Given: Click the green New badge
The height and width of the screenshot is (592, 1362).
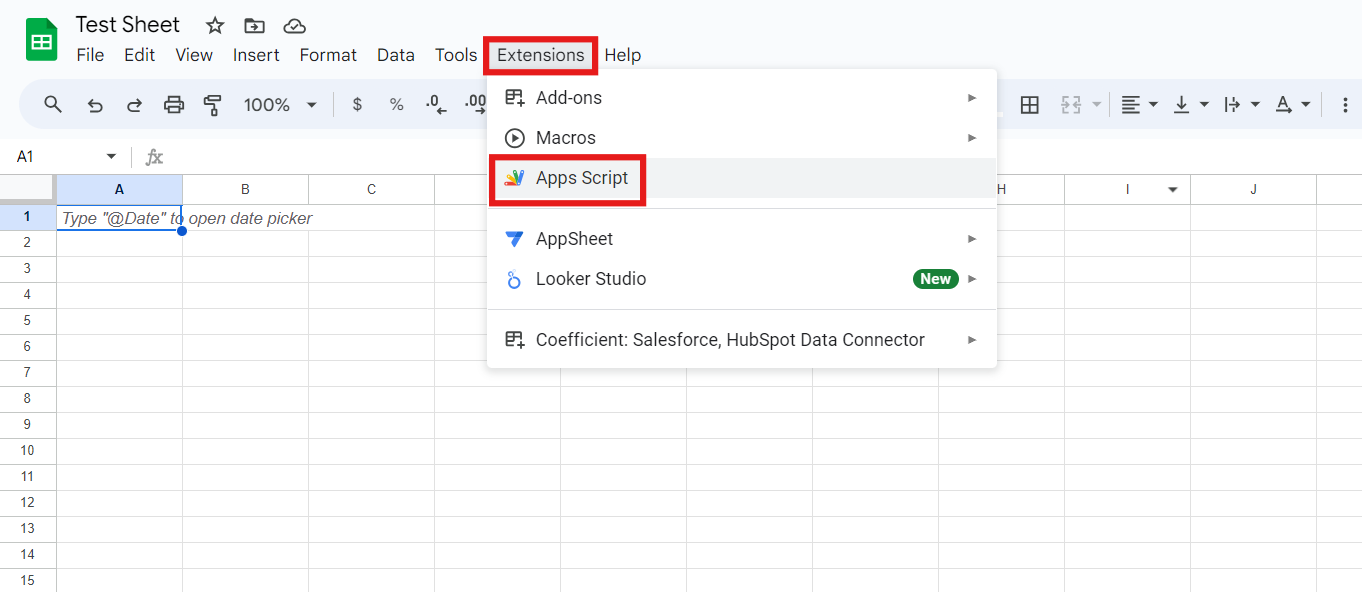Looking at the screenshot, I should tap(935, 279).
